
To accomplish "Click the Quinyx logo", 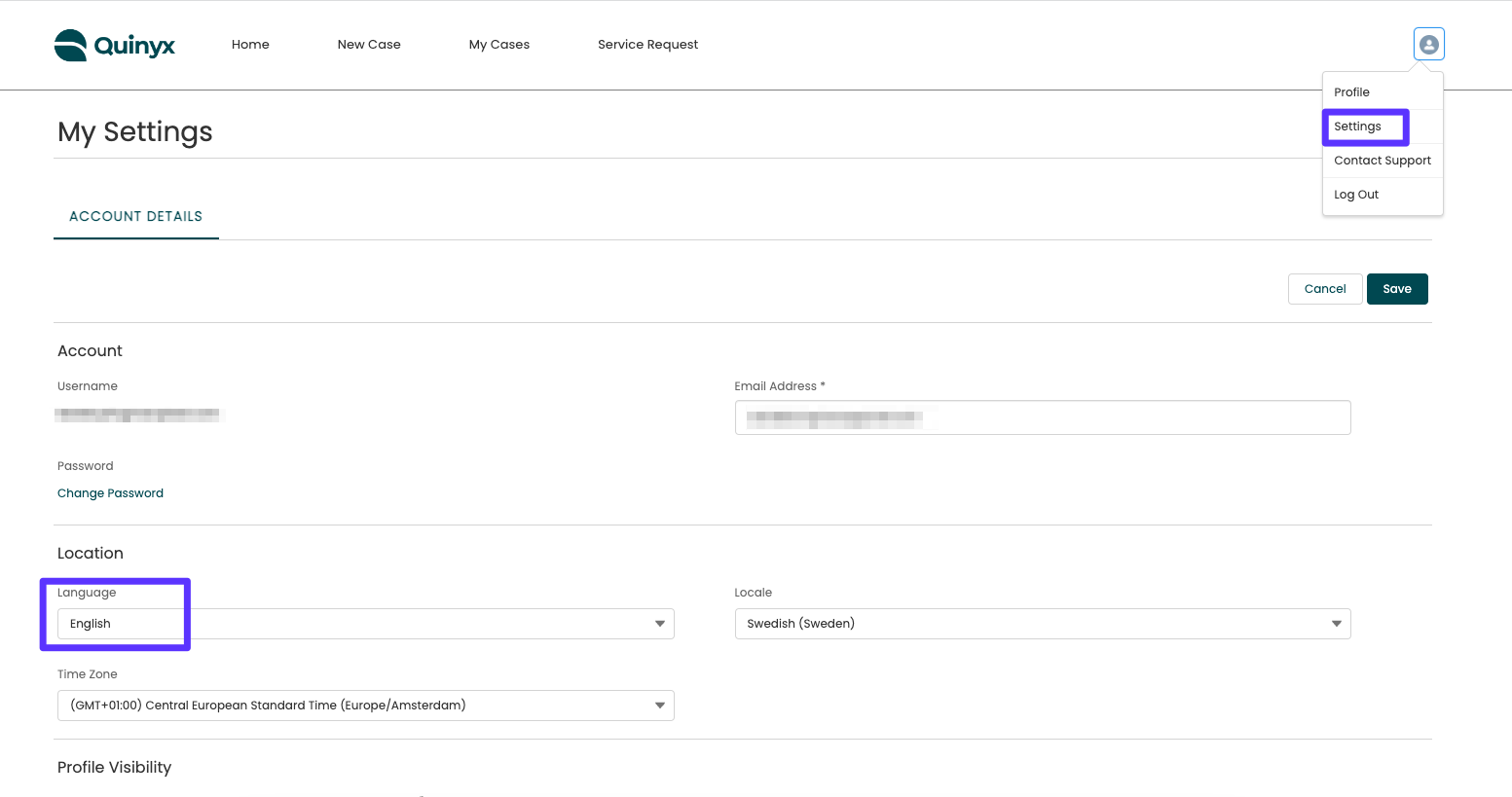I will (115, 45).
